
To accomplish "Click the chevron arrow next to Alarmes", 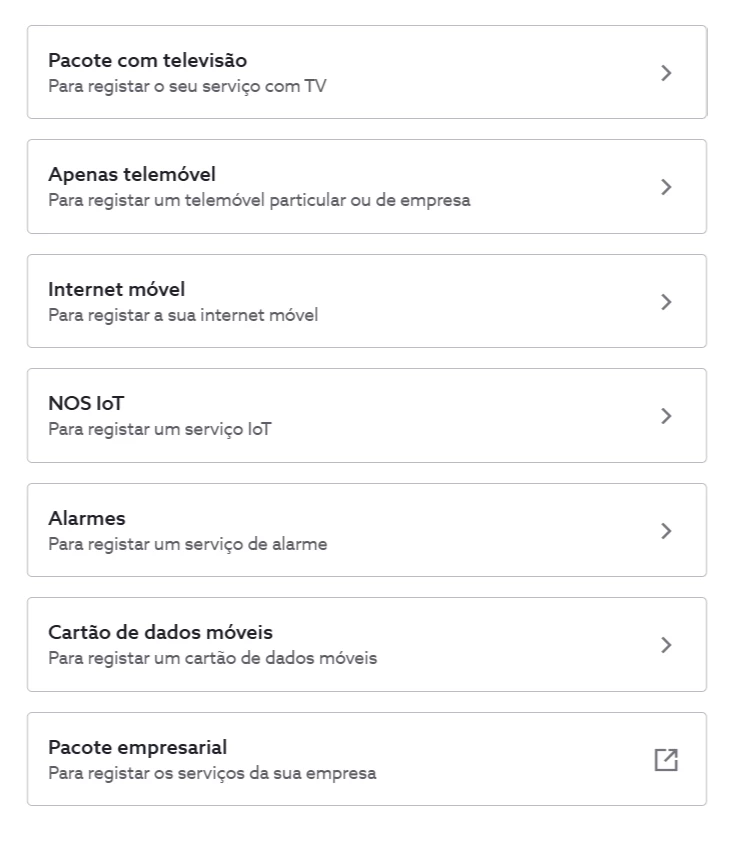I will pos(666,530).
